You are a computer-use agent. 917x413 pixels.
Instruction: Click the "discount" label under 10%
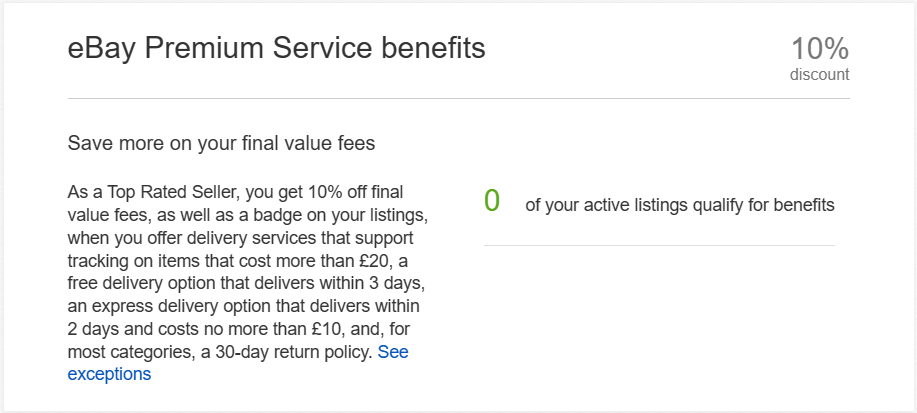[x=819, y=74]
